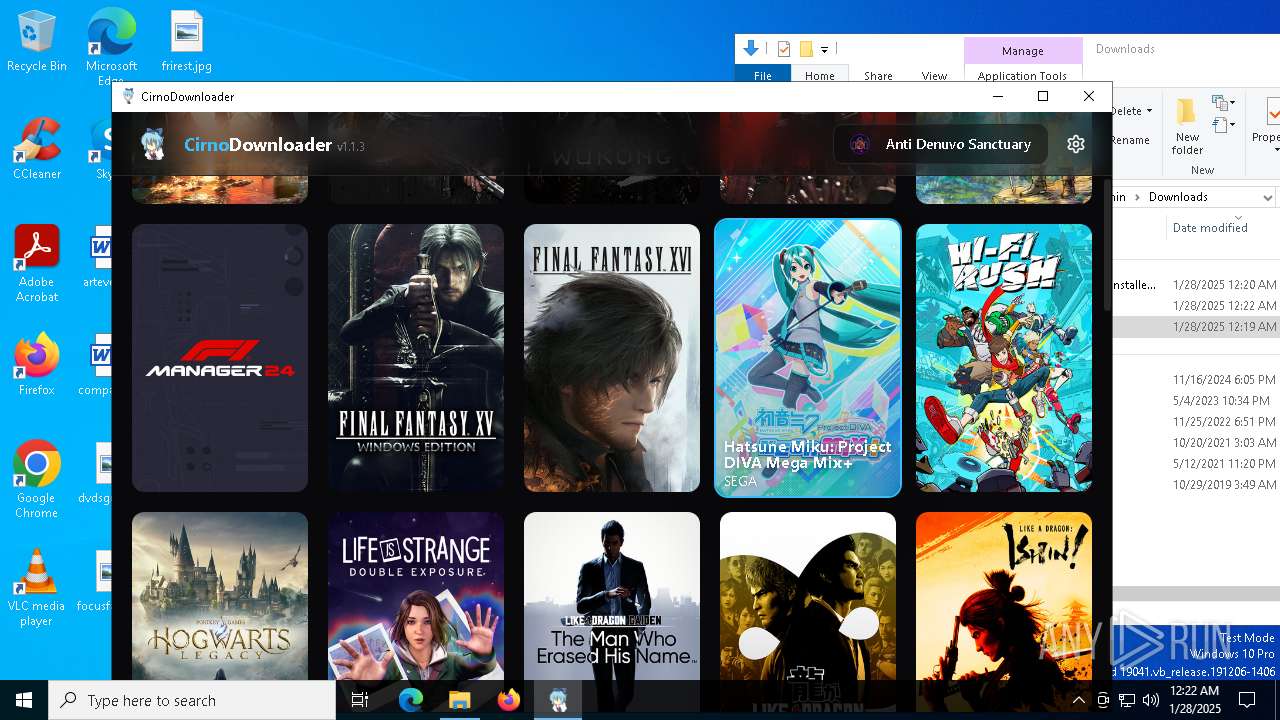Pick The Man Who Erased His Name card
The image size is (1280, 720).
pos(612,596)
